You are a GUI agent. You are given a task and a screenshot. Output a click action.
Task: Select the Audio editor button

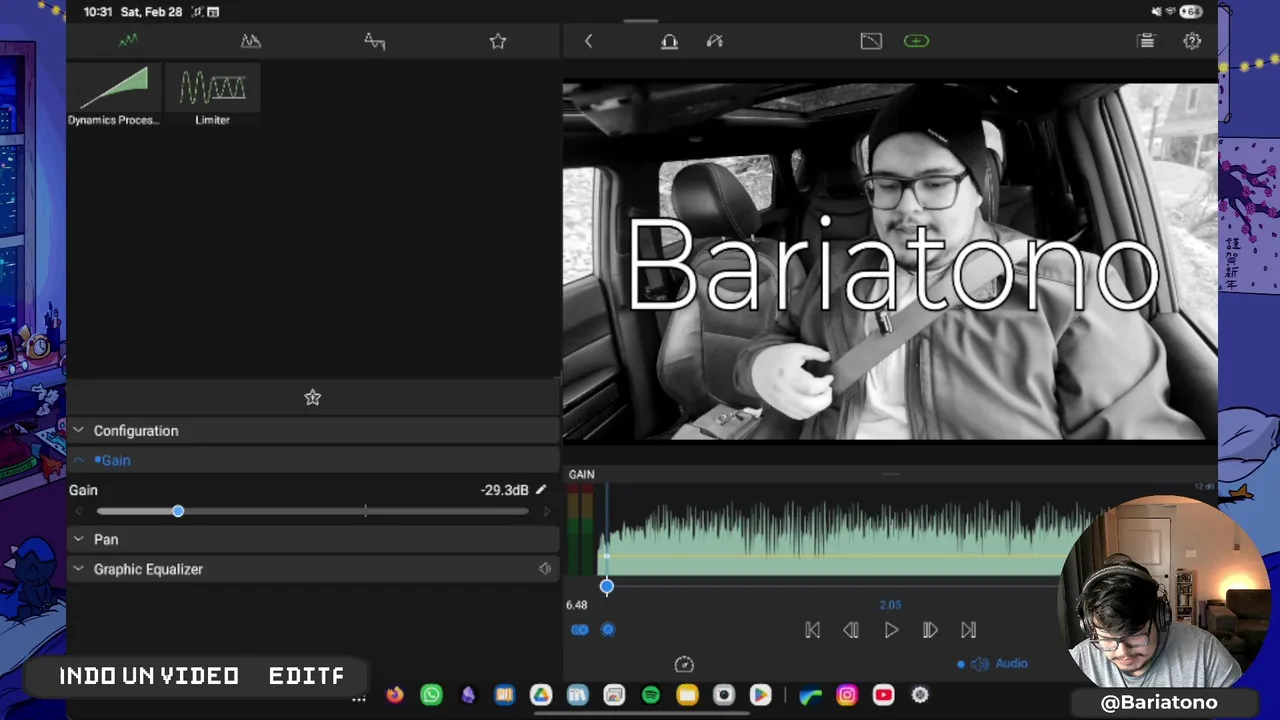click(992, 664)
